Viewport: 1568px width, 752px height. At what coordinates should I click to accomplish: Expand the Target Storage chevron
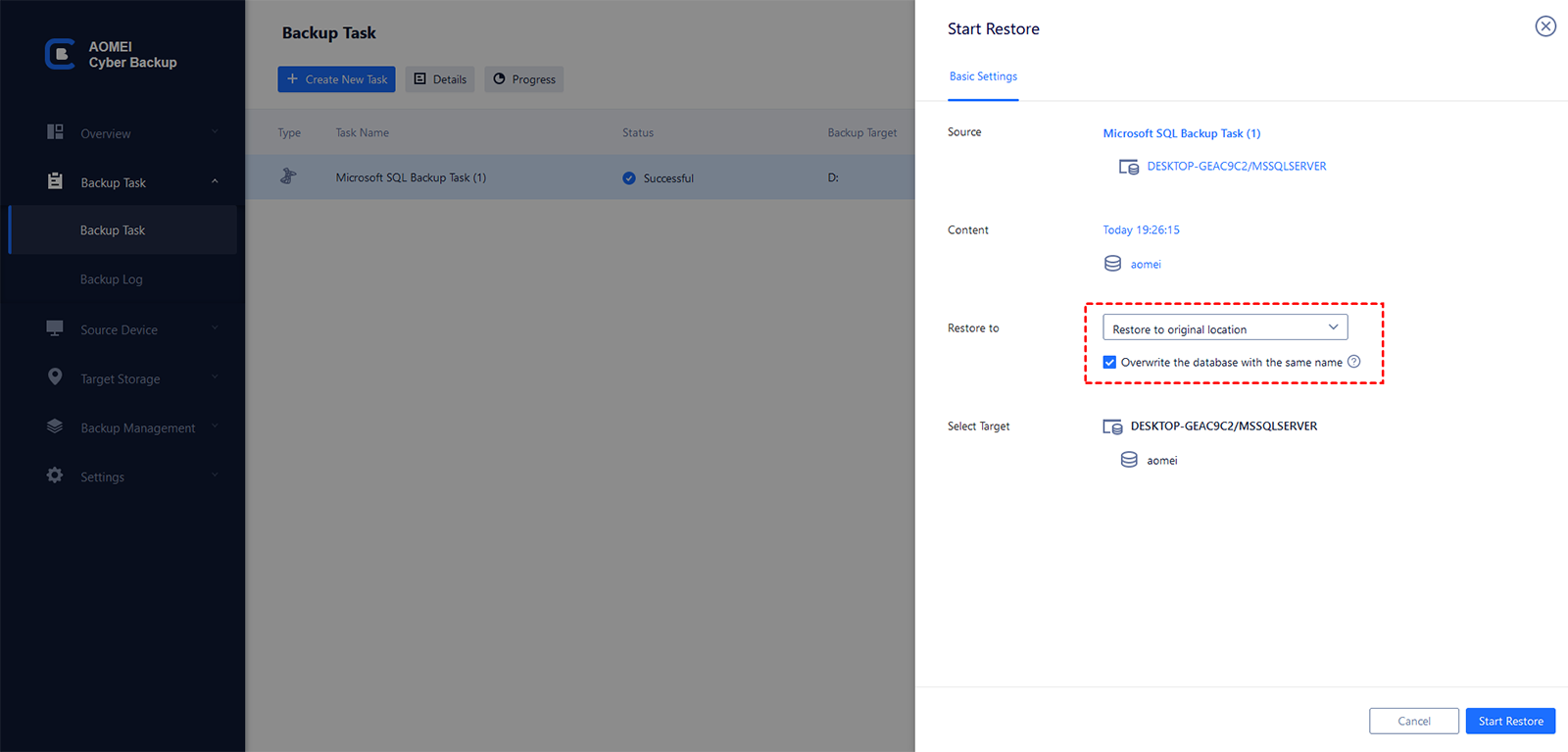pyautogui.click(x=215, y=377)
